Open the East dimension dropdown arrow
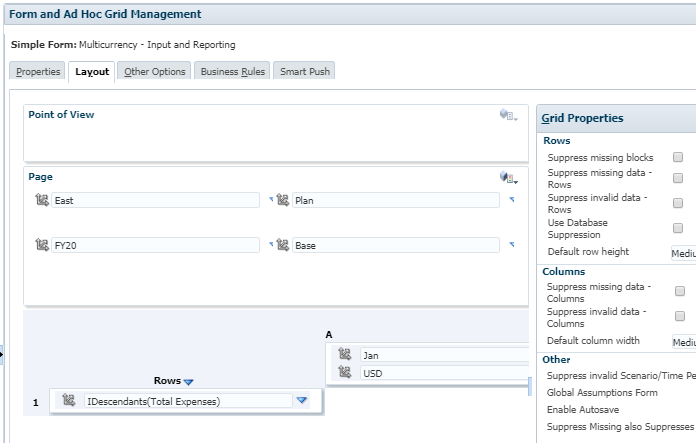696x443 pixels. [271, 199]
